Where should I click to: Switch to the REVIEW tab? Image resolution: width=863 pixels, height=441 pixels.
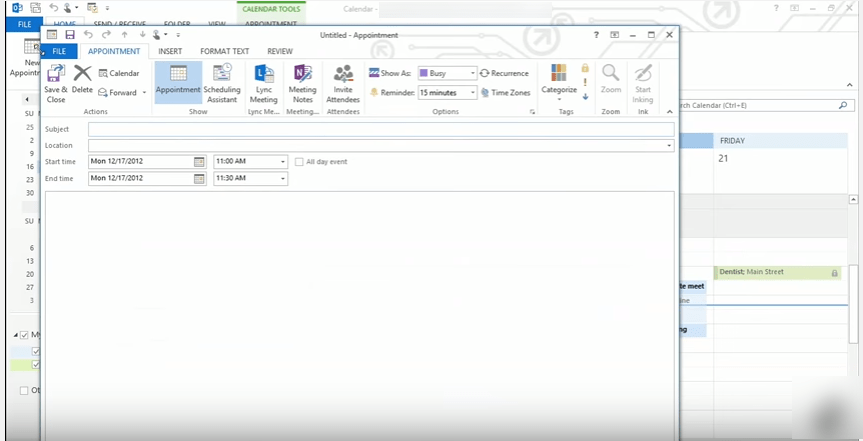(280, 51)
